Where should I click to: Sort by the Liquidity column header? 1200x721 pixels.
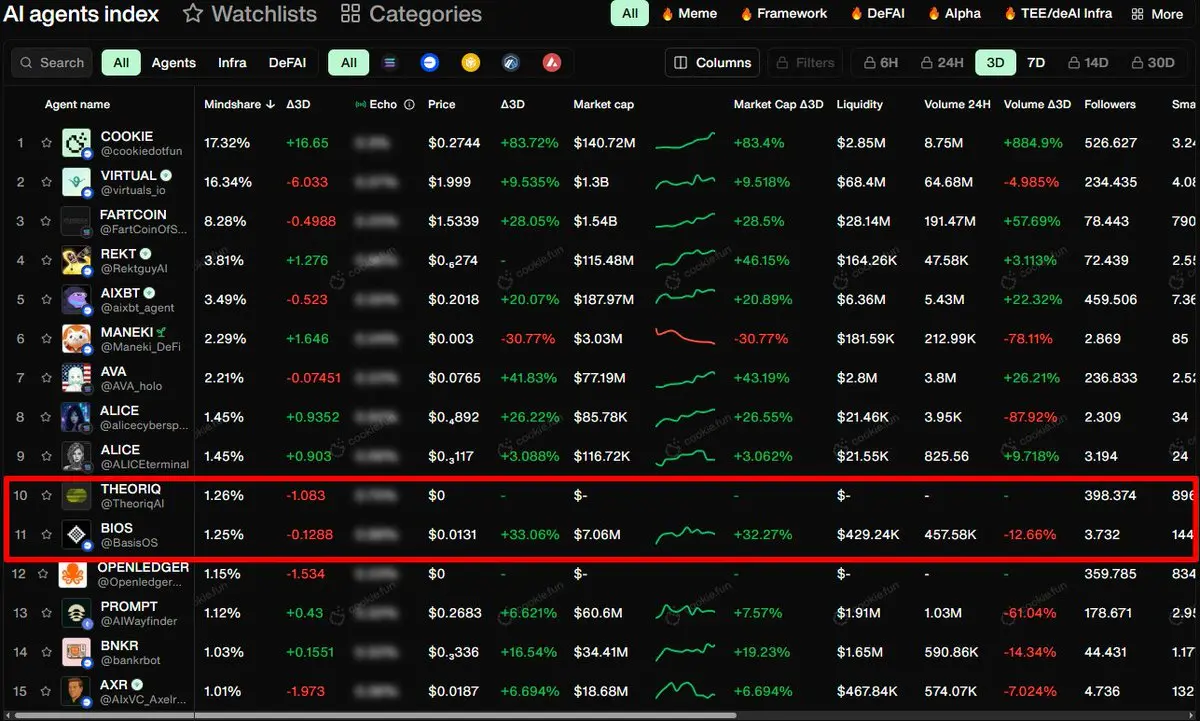pos(859,104)
